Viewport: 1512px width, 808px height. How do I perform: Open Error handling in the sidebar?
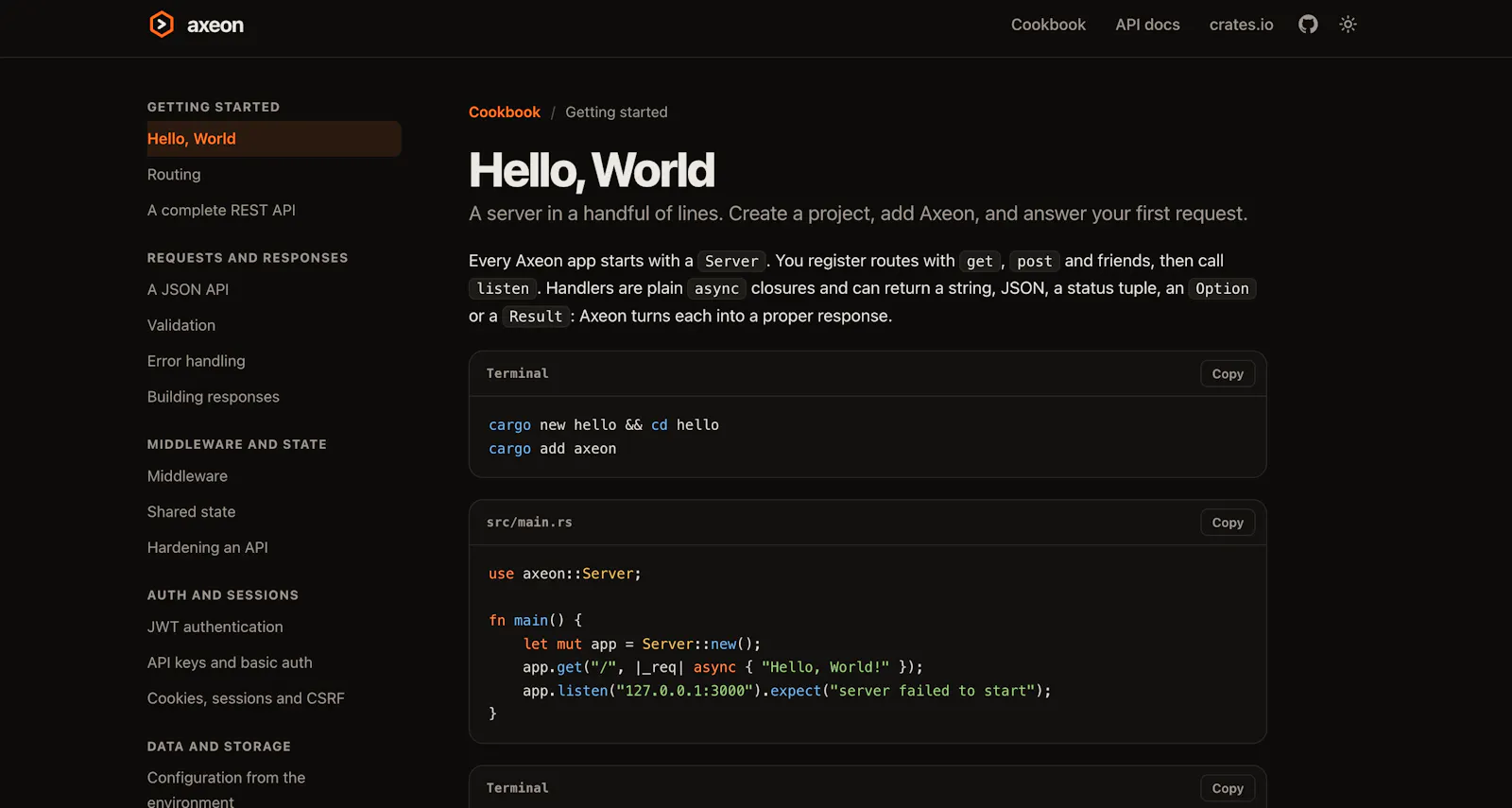click(196, 362)
